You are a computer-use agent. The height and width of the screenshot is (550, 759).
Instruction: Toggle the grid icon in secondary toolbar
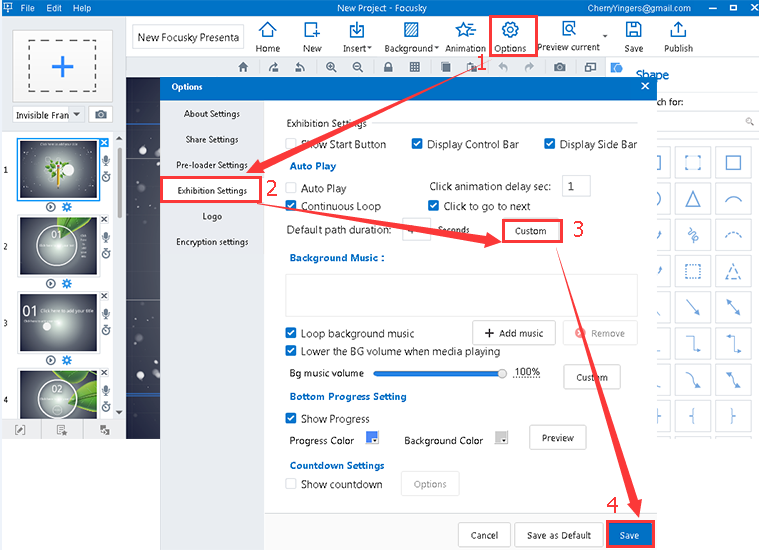coord(415,67)
